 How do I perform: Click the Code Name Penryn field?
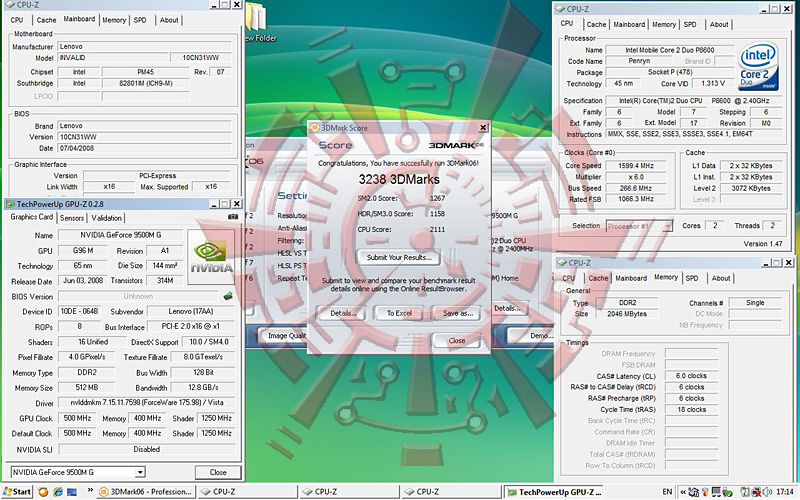[x=639, y=61]
